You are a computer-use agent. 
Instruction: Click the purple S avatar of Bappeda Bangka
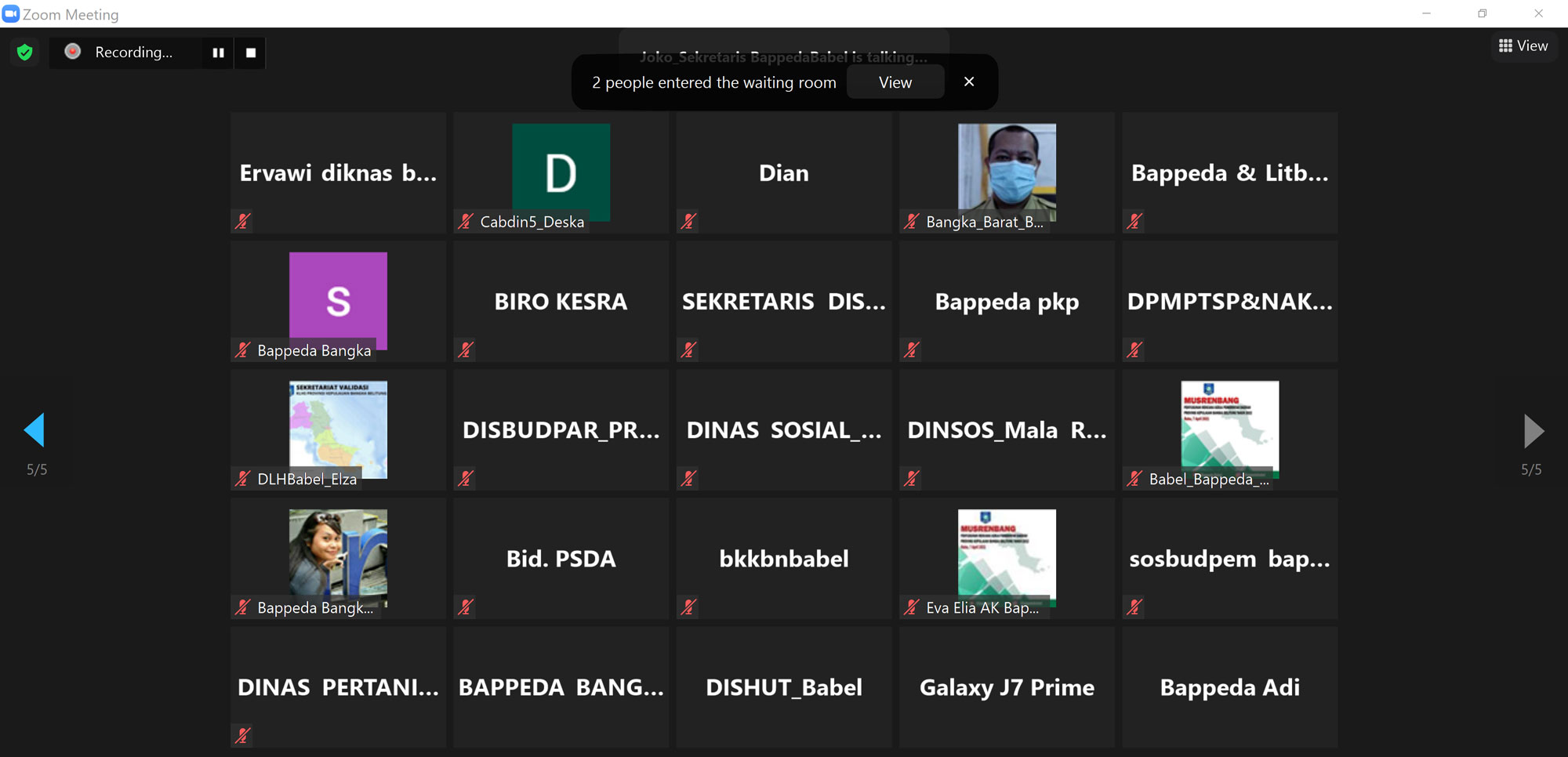338,299
